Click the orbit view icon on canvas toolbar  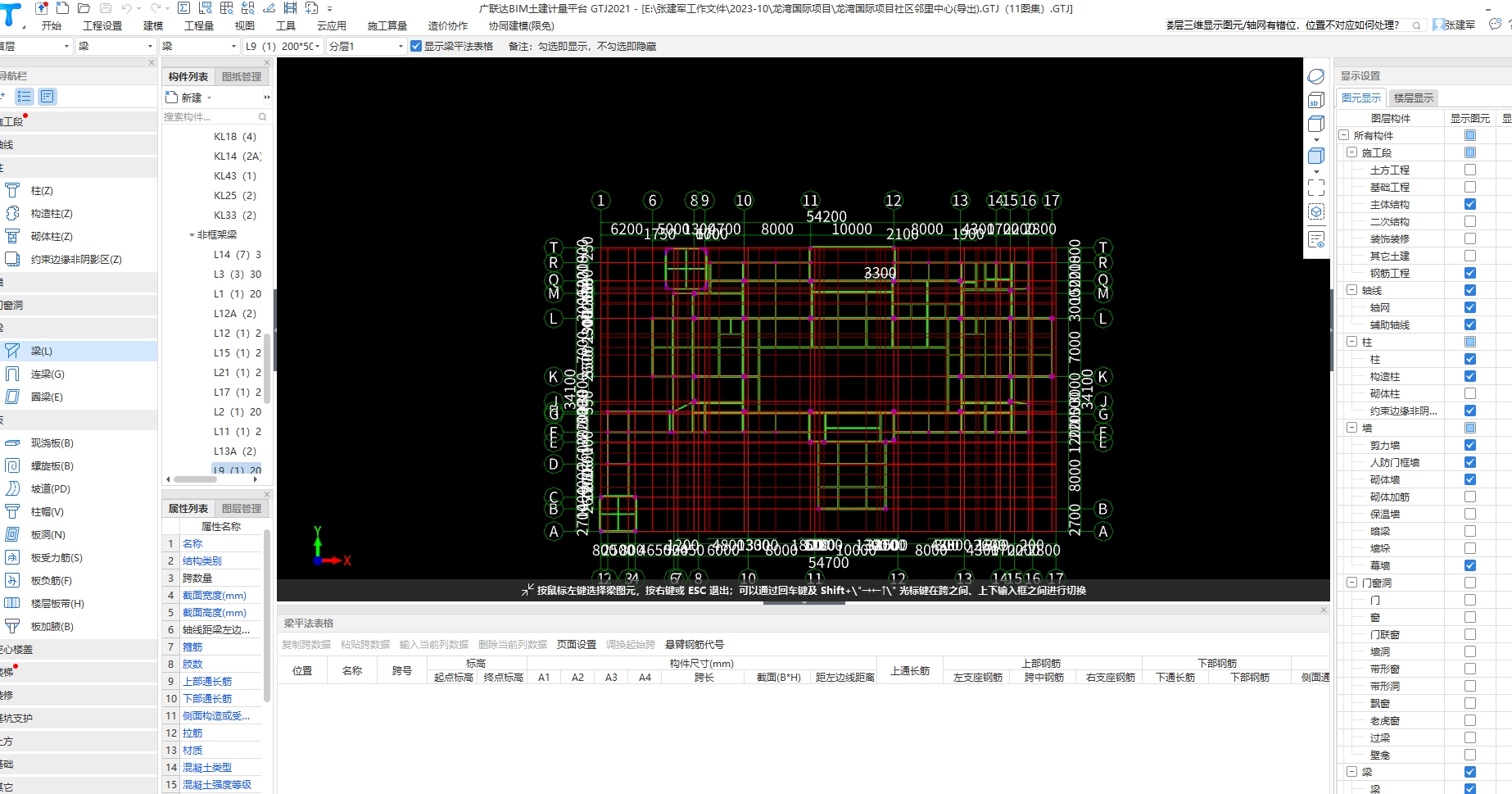[x=1316, y=76]
